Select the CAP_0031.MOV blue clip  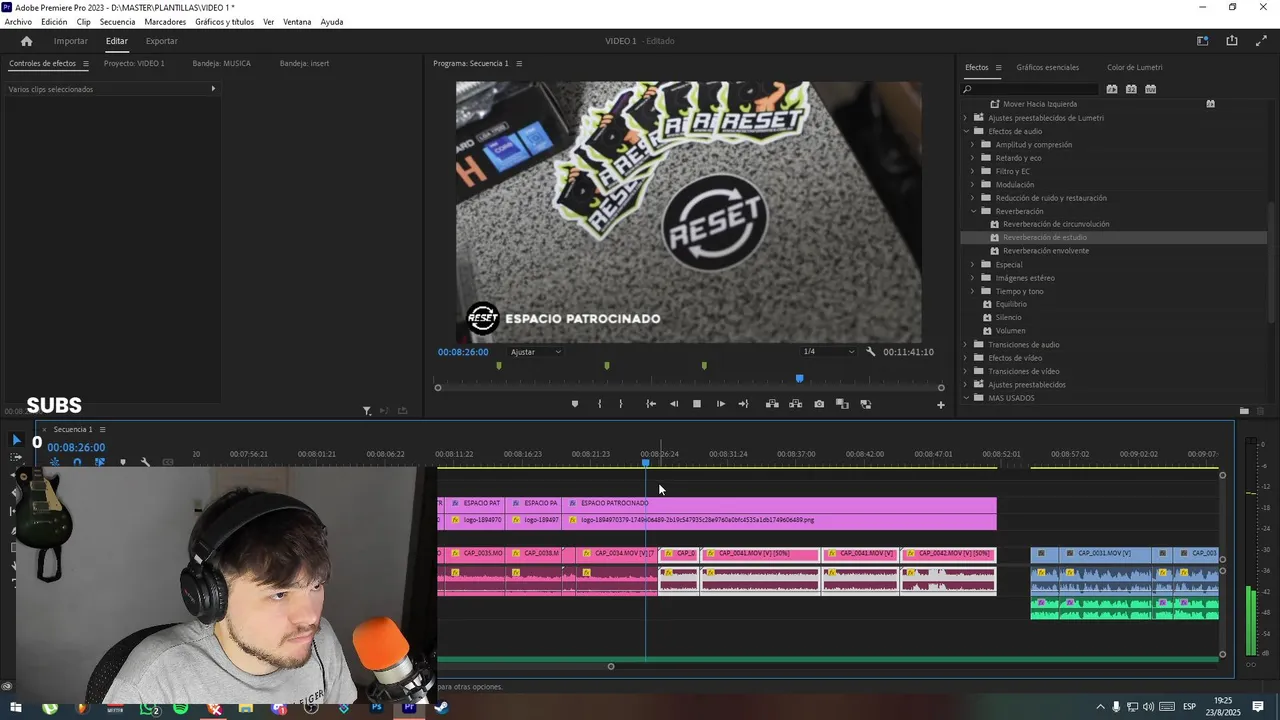pyautogui.click(x=1104, y=554)
